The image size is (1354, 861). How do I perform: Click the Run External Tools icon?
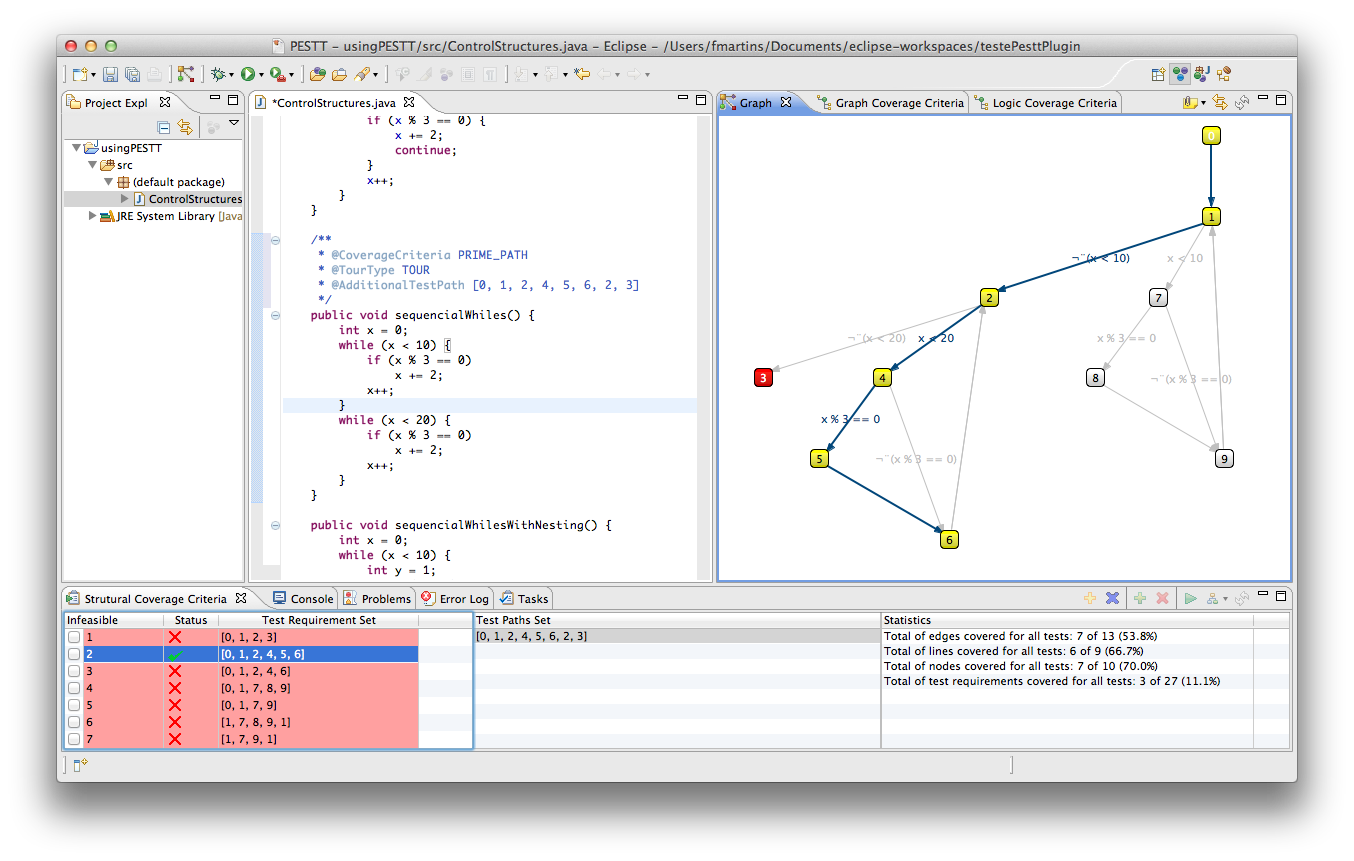click(276, 74)
